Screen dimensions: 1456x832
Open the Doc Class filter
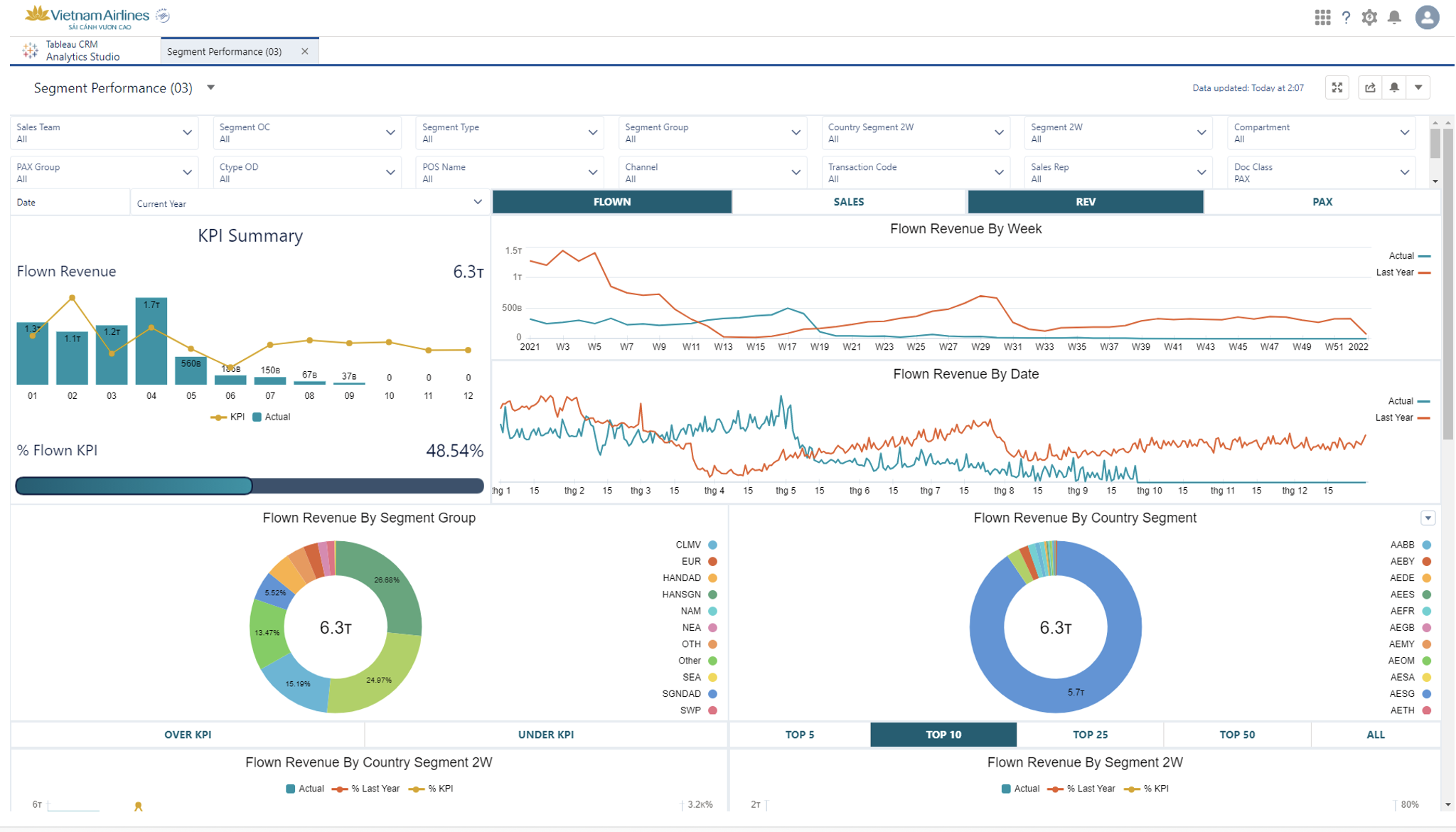point(1322,173)
